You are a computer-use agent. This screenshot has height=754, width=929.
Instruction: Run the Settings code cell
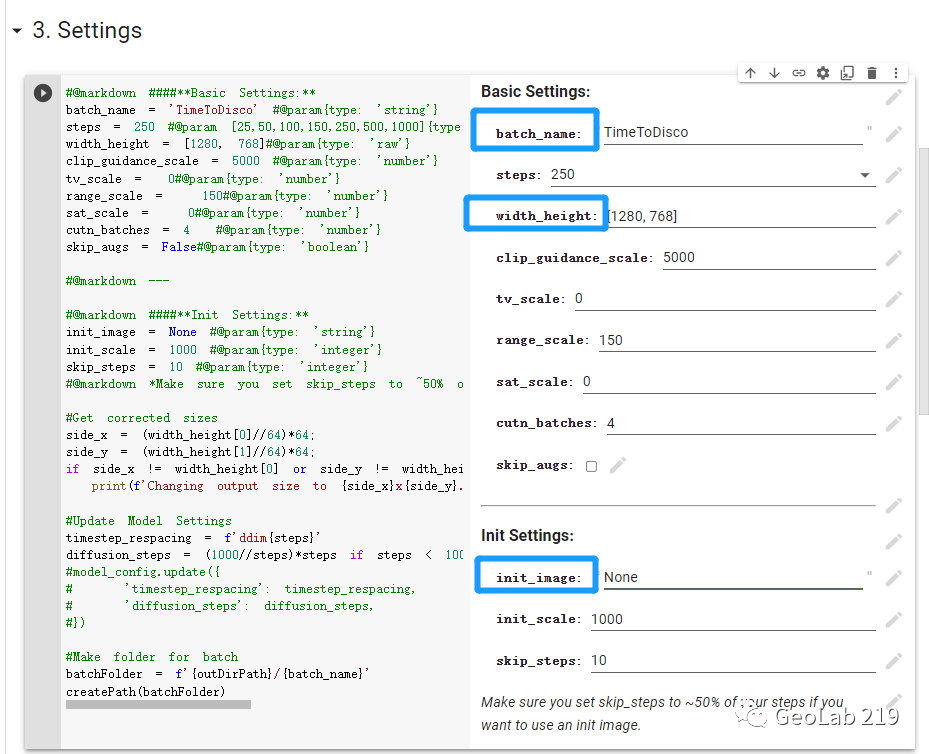pyautogui.click(x=42, y=93)
